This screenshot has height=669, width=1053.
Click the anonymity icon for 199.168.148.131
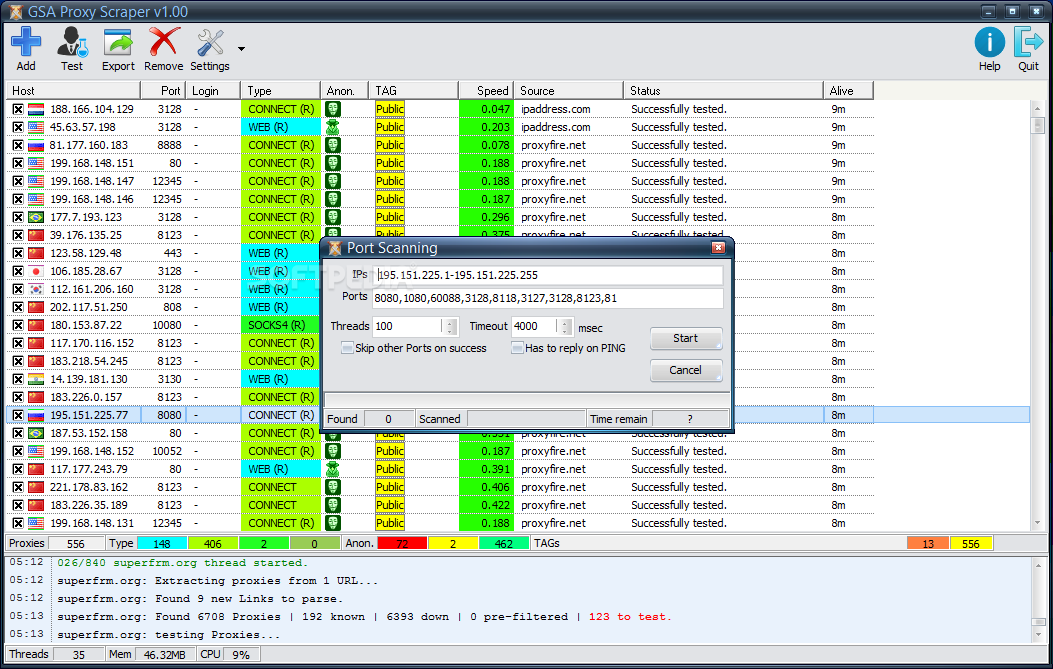pos(332,523)
